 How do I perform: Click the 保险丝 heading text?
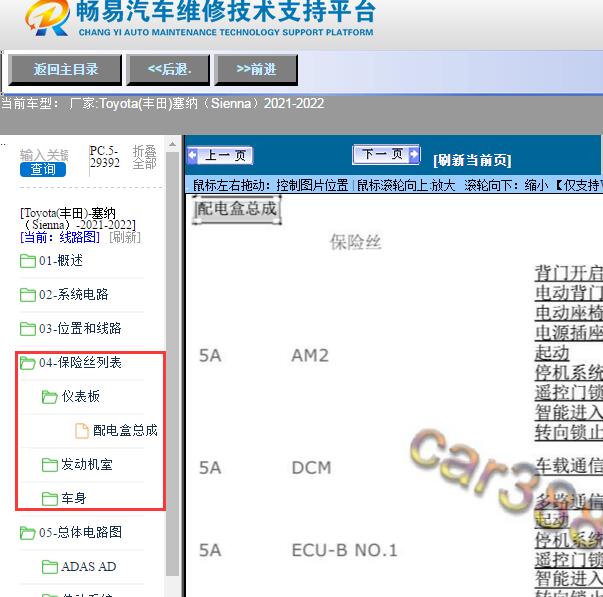click(x=355, y=242)
